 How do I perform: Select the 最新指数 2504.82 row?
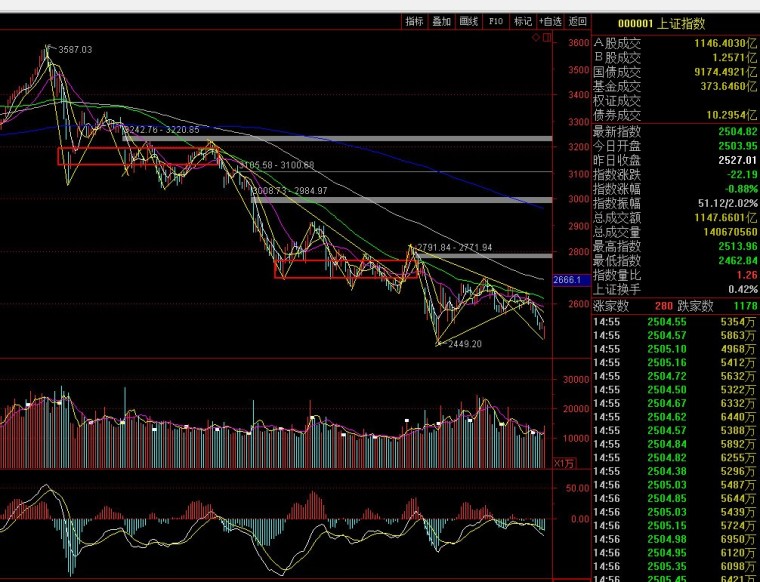pos(675,131)
